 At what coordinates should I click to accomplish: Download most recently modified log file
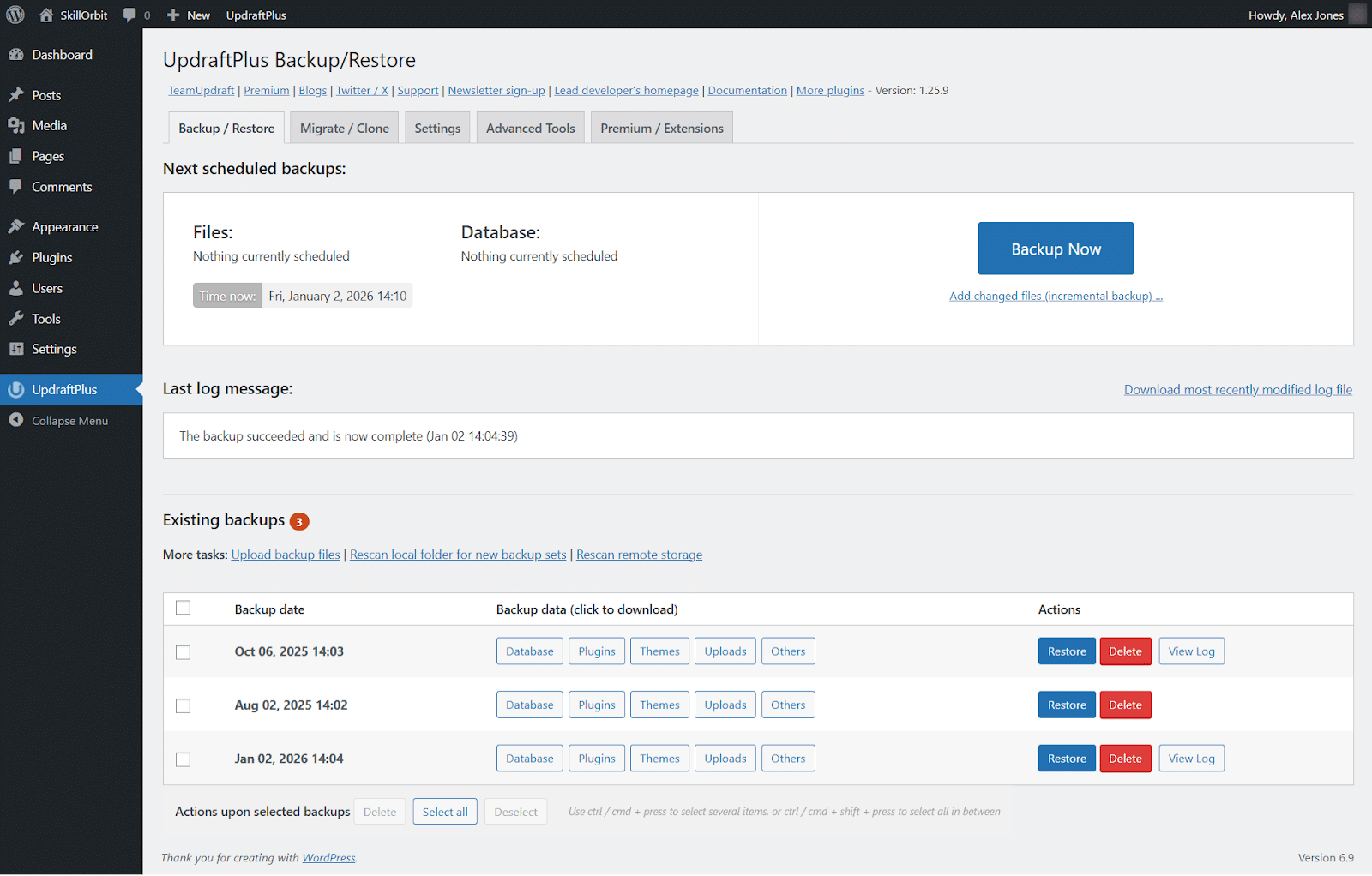click(x=1238, y=390)
